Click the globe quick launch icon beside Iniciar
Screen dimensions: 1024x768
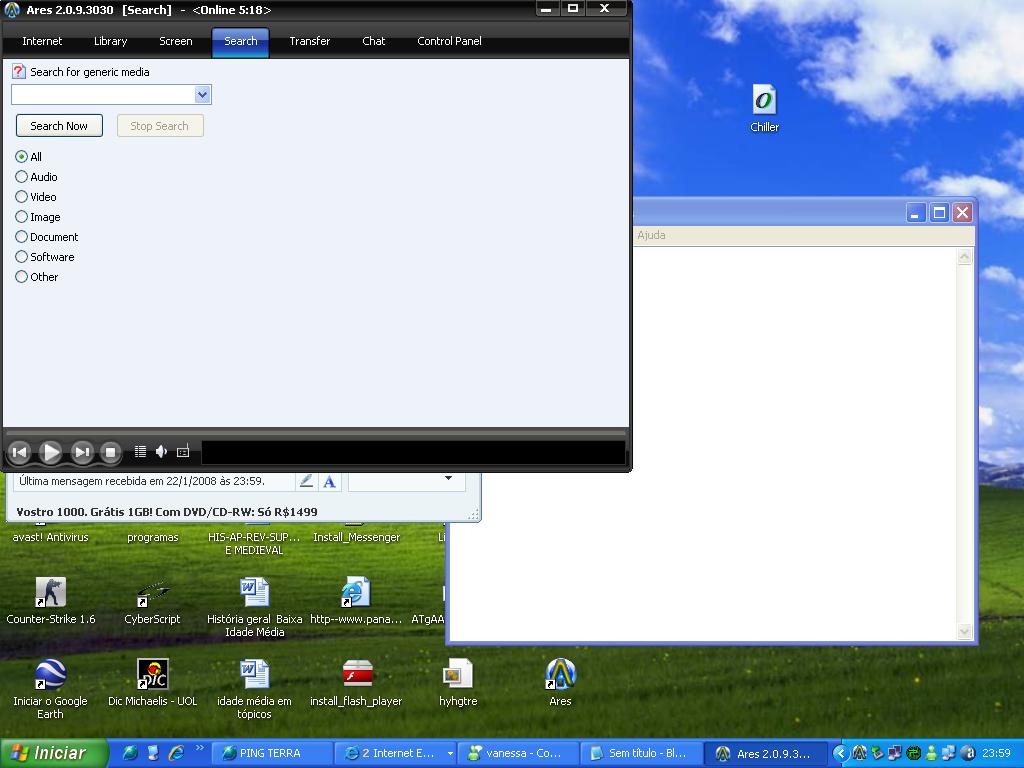130,753
